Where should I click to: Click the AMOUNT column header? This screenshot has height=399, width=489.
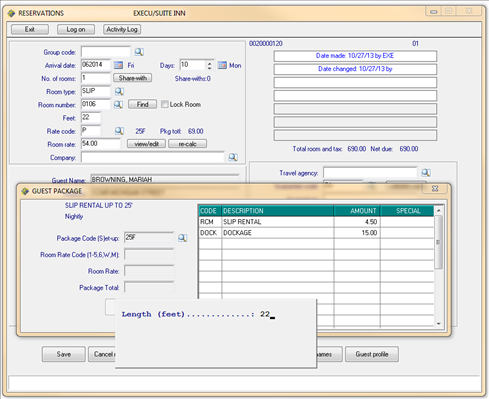pyautogui.click(x=357, y=211)
